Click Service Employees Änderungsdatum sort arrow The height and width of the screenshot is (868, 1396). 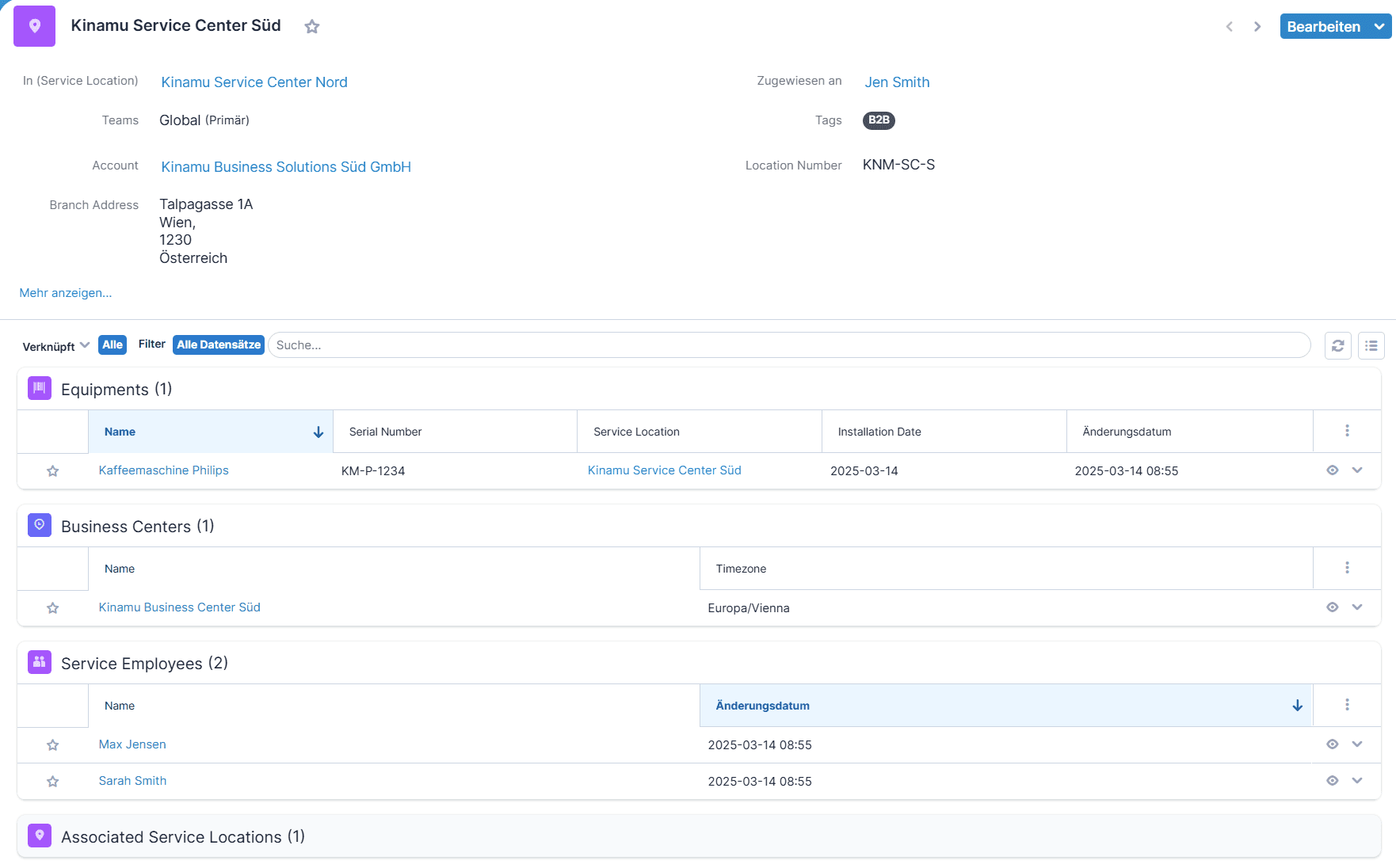pos(1298,706)
